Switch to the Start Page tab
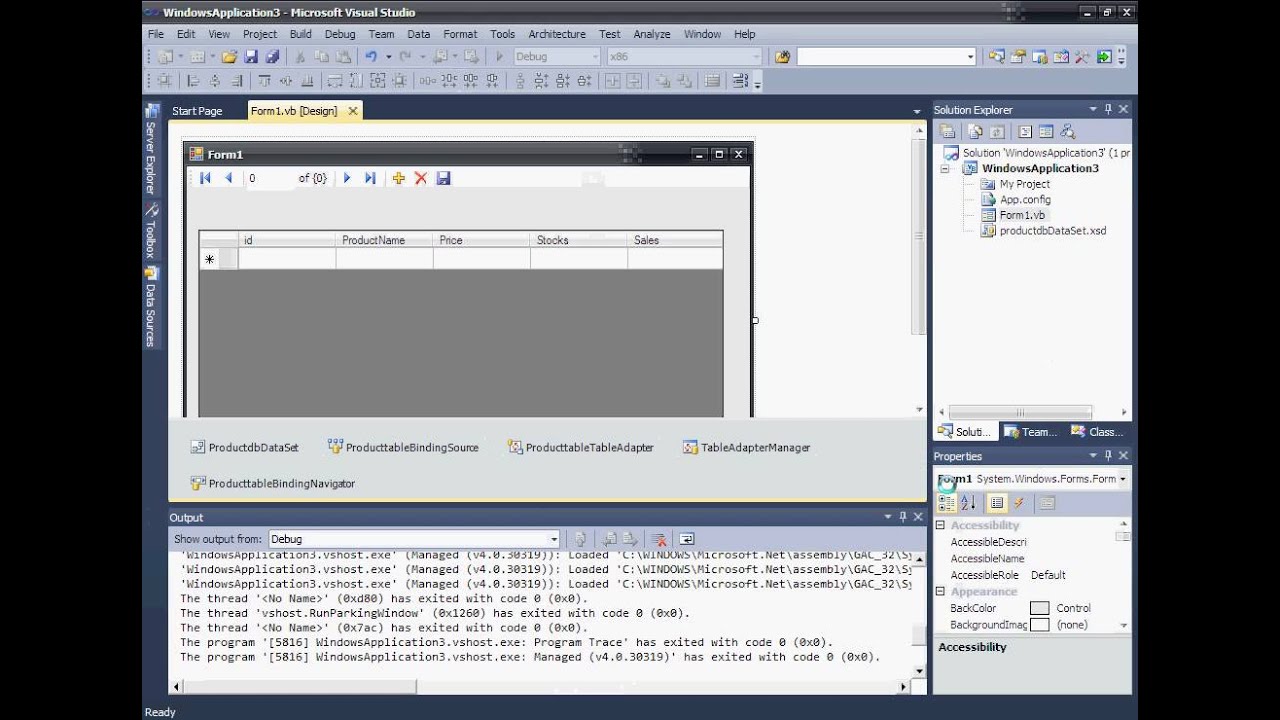1280x720 pixels. (197, 111)
